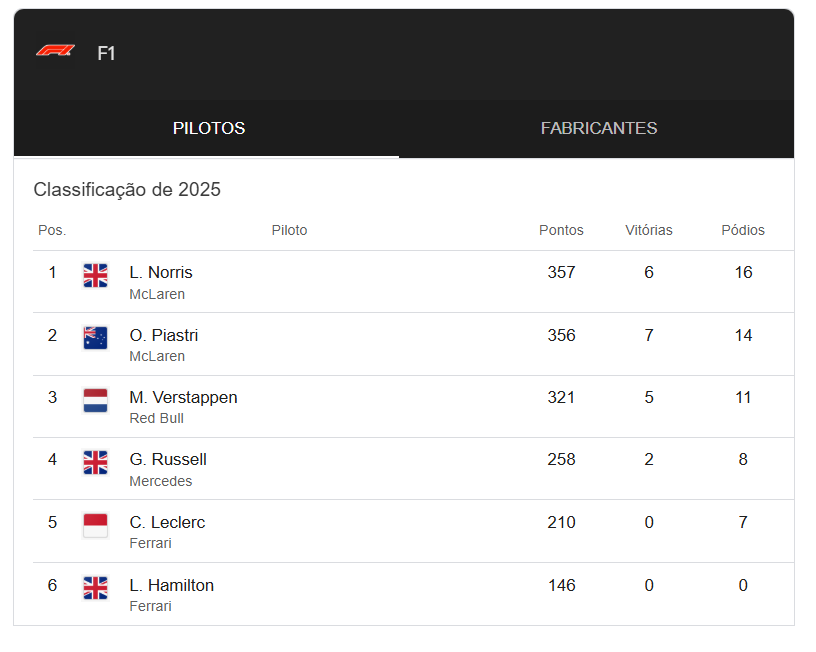Click the Classificação de 2025 heading

click(127, 190)
